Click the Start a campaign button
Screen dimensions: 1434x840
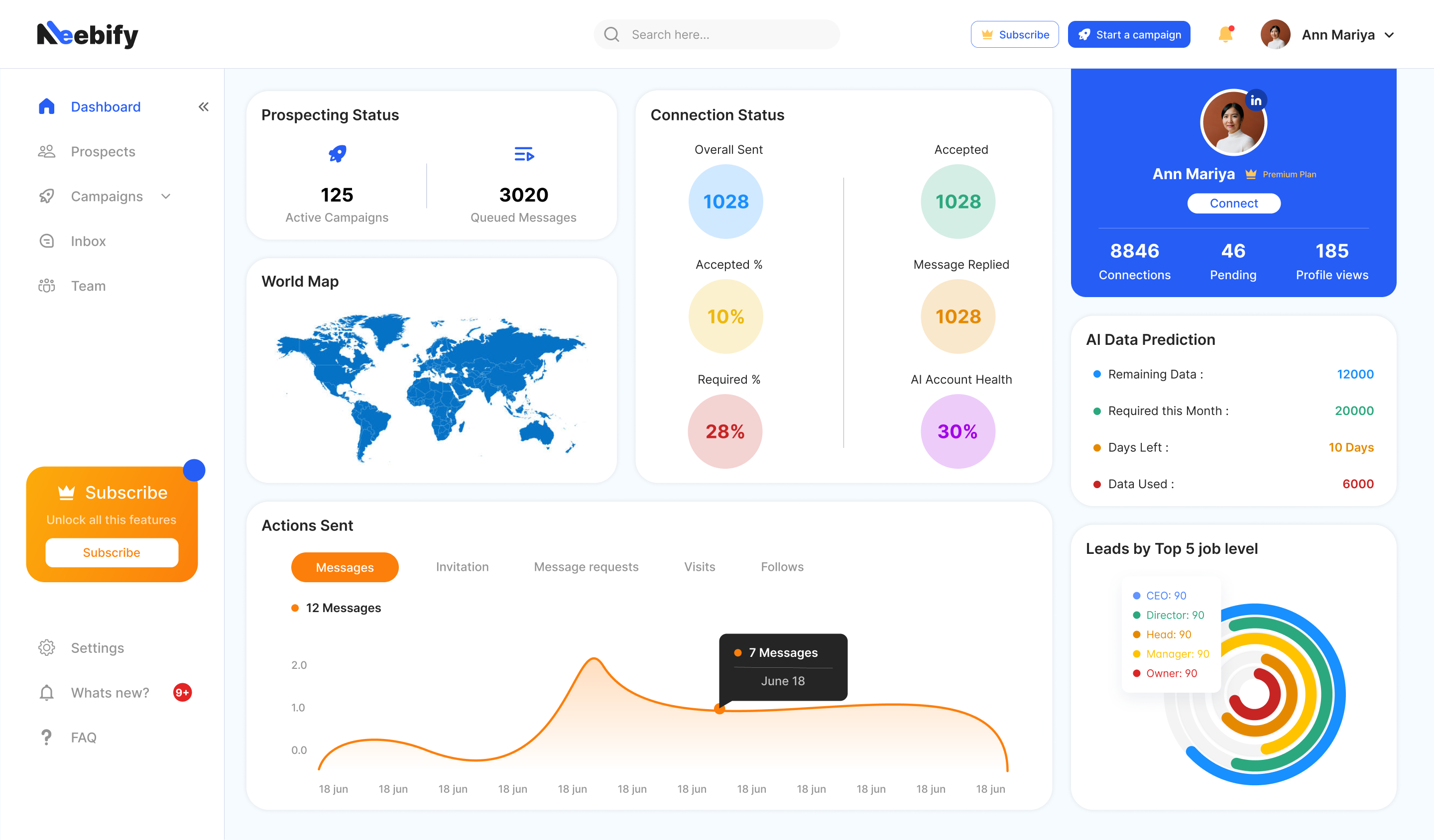[x=1129, y=35]
